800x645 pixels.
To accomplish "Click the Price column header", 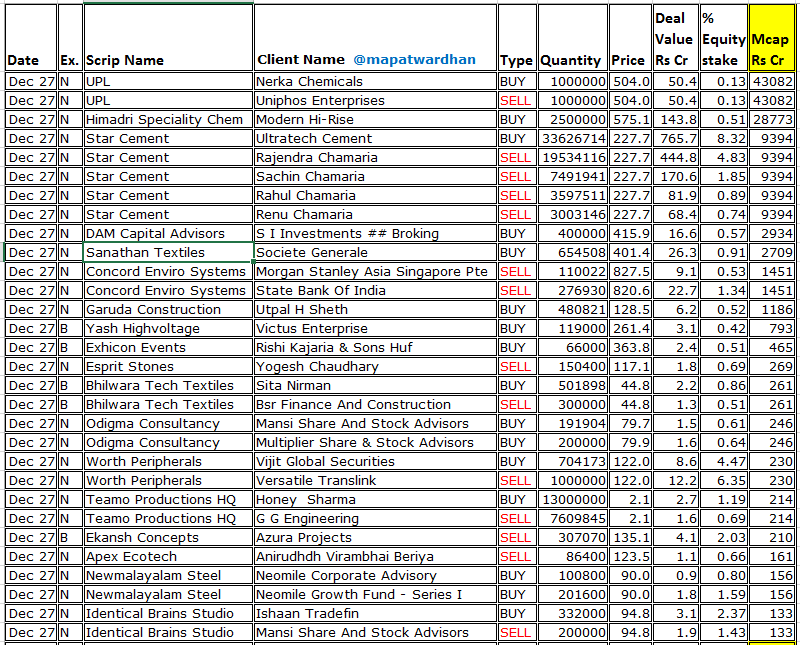I will pos(630,38).
